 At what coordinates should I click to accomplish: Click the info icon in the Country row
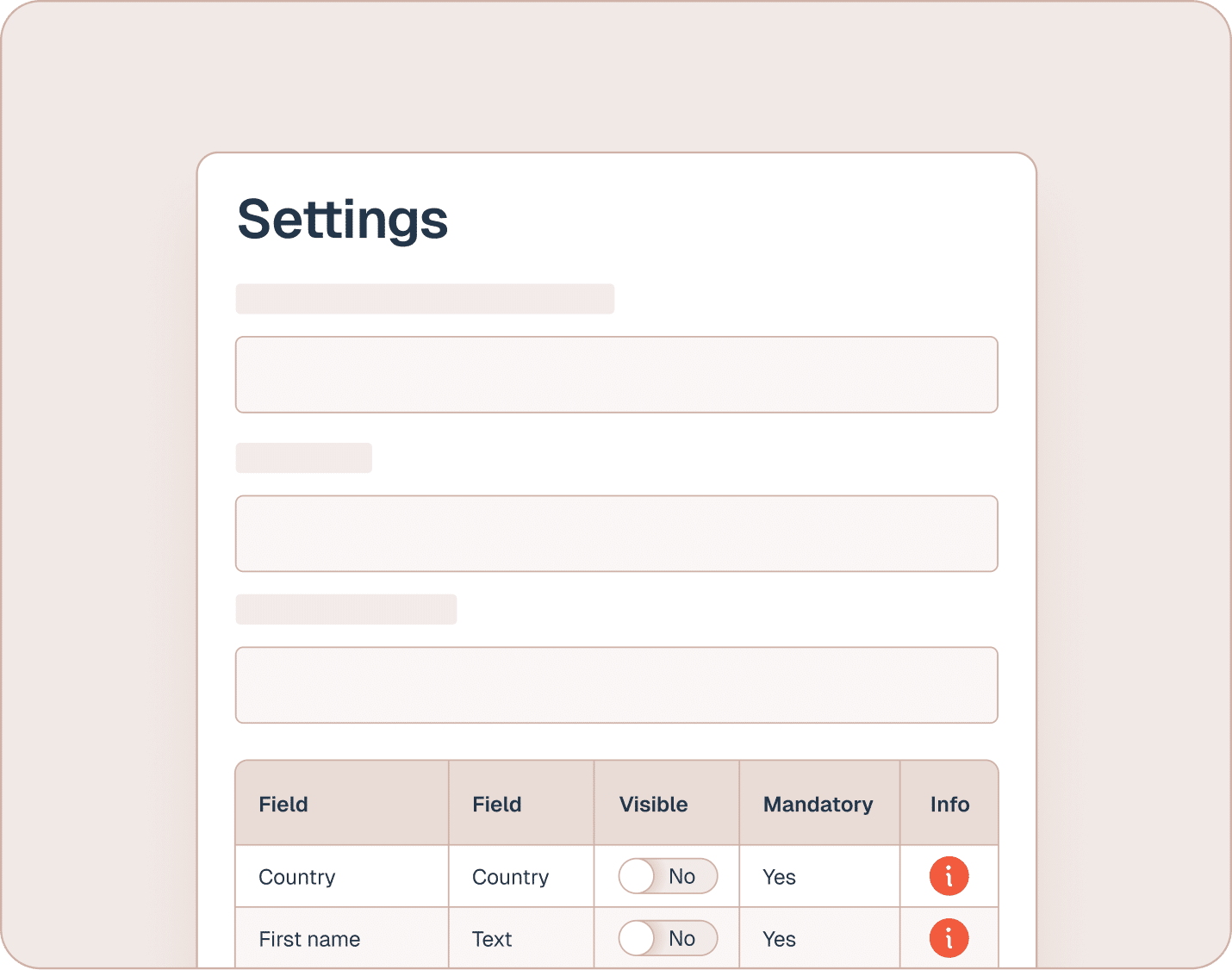click(949, 876)
